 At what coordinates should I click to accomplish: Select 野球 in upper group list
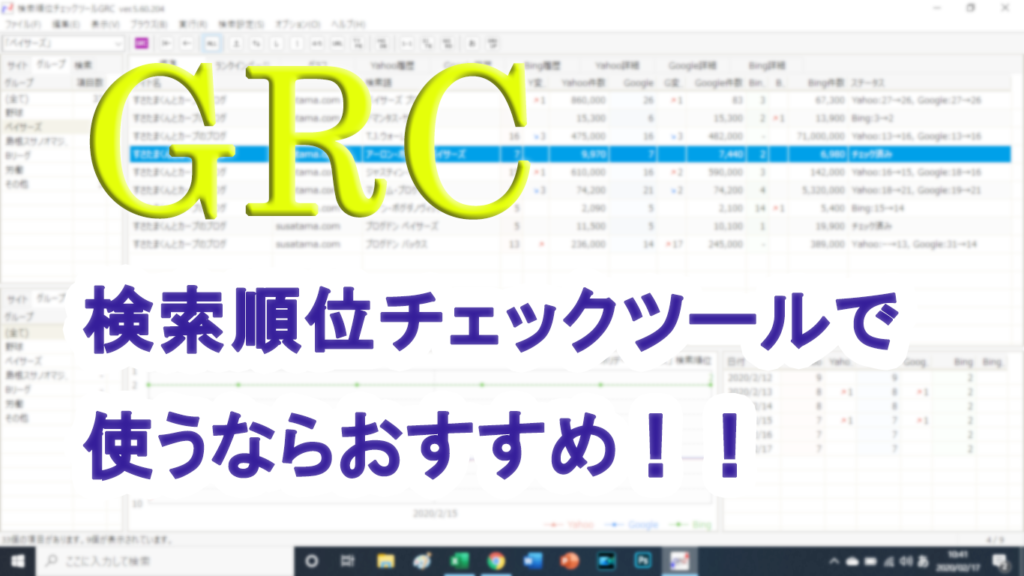[x=14, y=113]
